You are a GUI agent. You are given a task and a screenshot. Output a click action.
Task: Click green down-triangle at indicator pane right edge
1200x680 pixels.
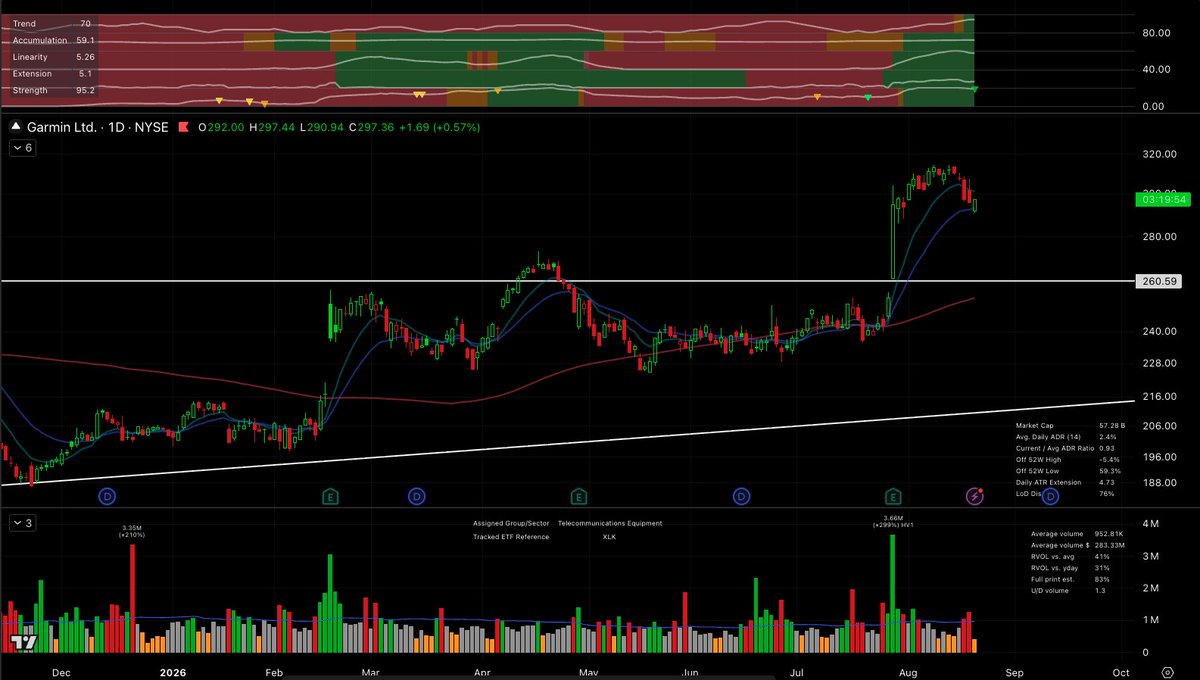click(x=974, y=90)
